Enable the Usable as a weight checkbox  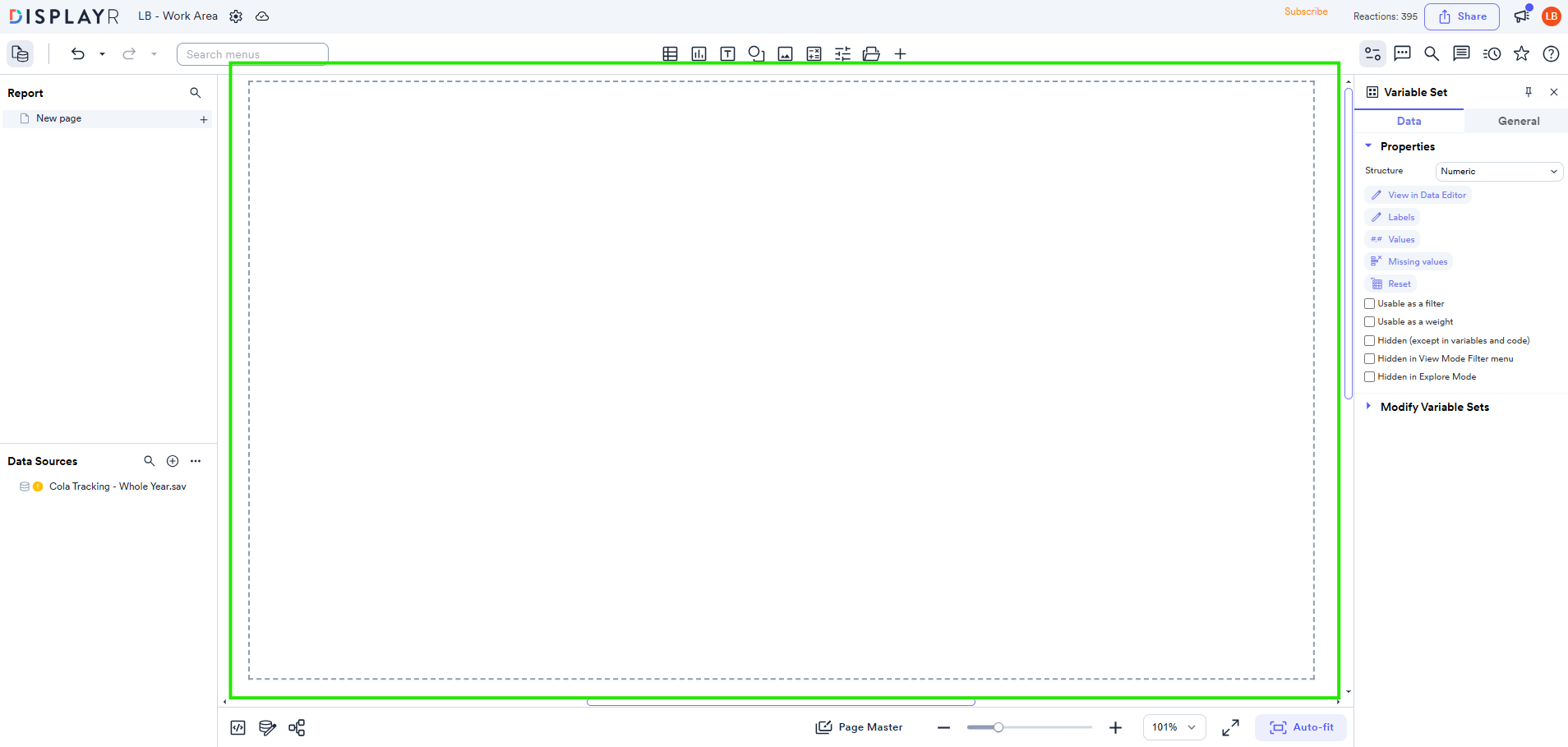[1369, 321]
